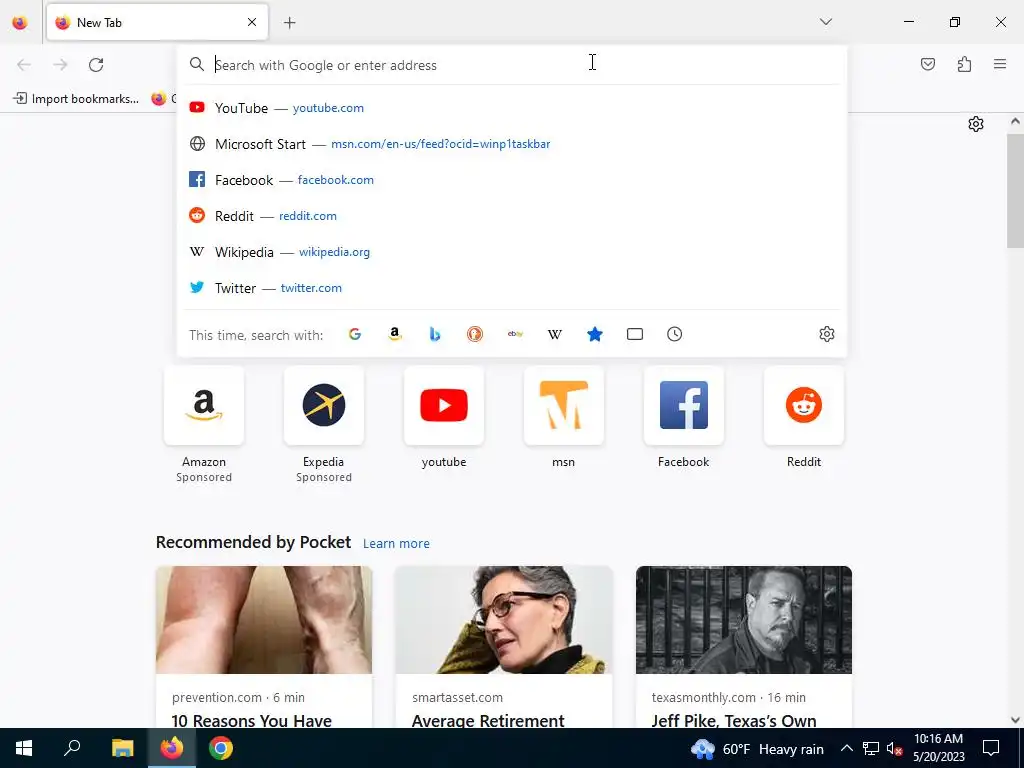Choose Facebook suggestion in urlbar list
The image size is (1024, 768).
coord(512,180)
